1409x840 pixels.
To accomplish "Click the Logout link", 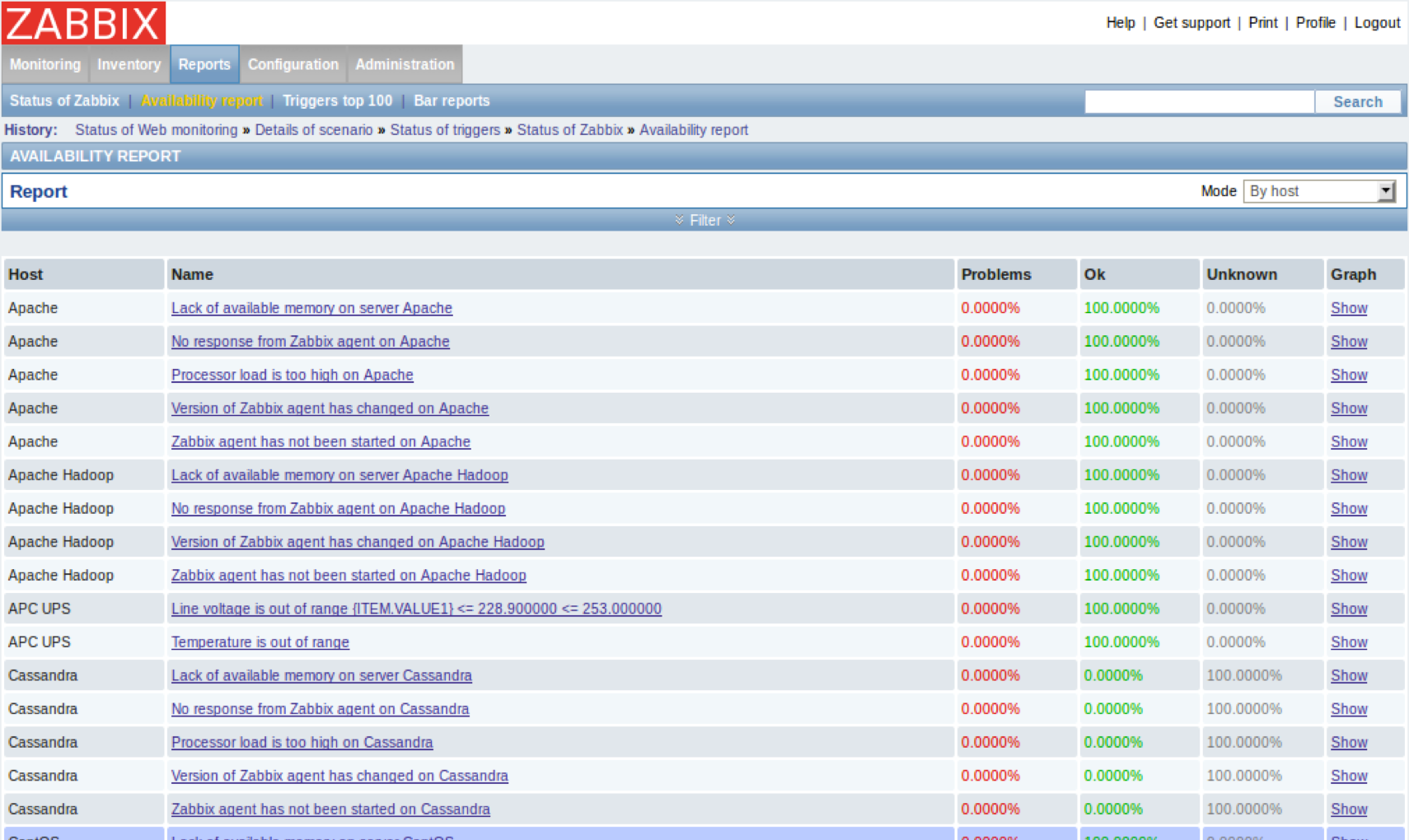I will click(x=1377, y=23).
